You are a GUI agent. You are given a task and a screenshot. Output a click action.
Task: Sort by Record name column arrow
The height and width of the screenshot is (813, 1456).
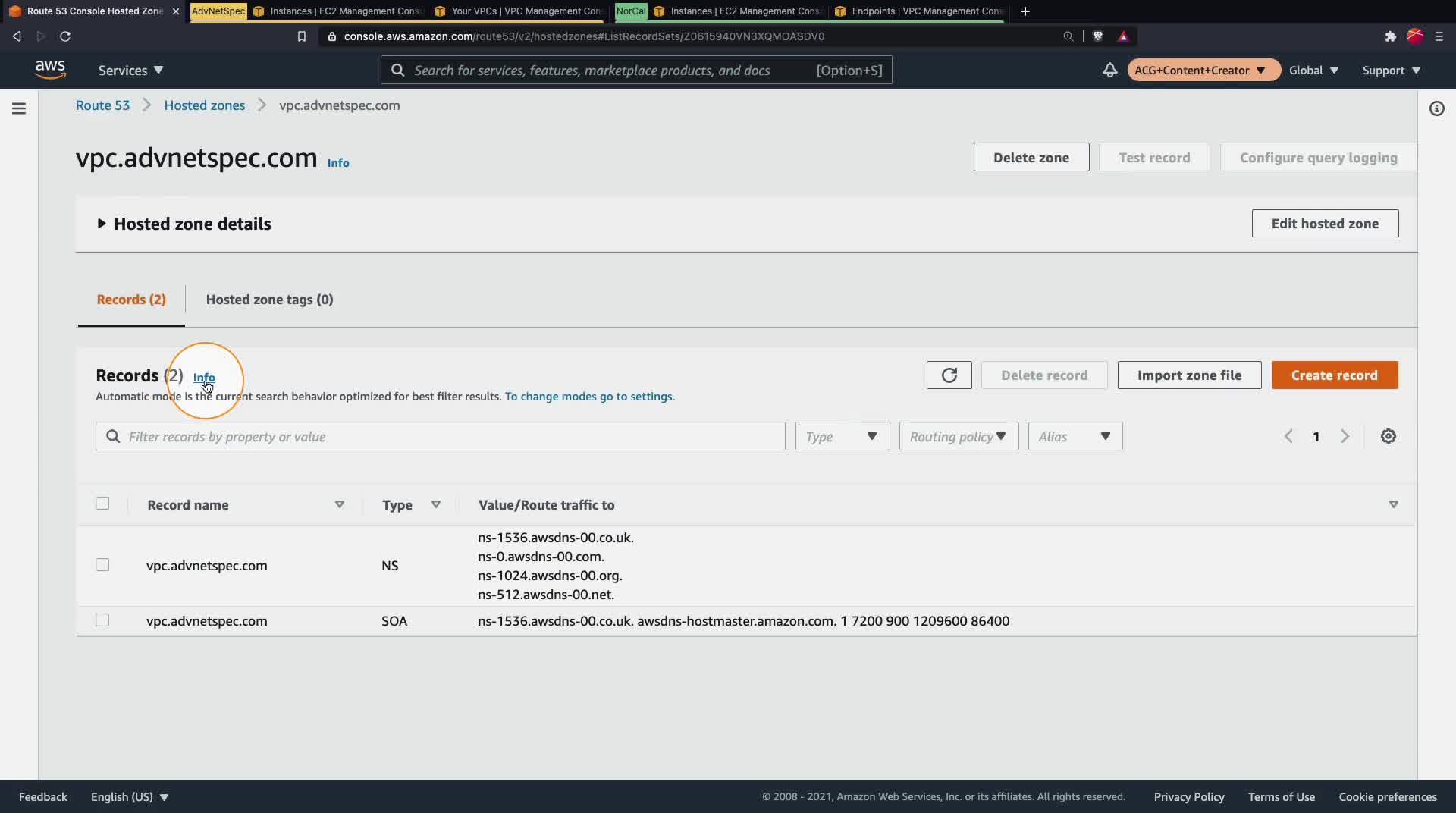(x=339, y=504)
